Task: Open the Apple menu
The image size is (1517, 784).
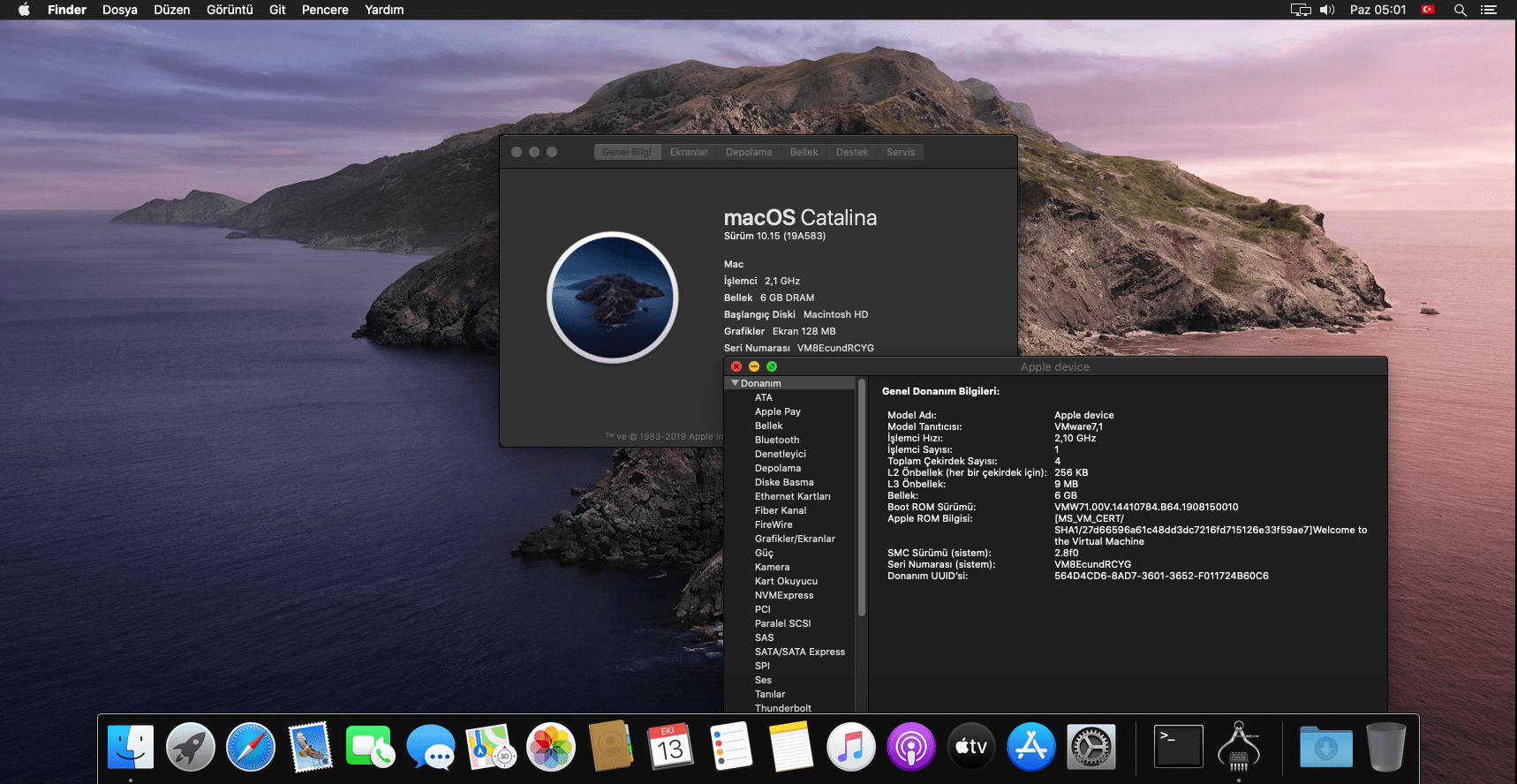Action: [24, 10]
